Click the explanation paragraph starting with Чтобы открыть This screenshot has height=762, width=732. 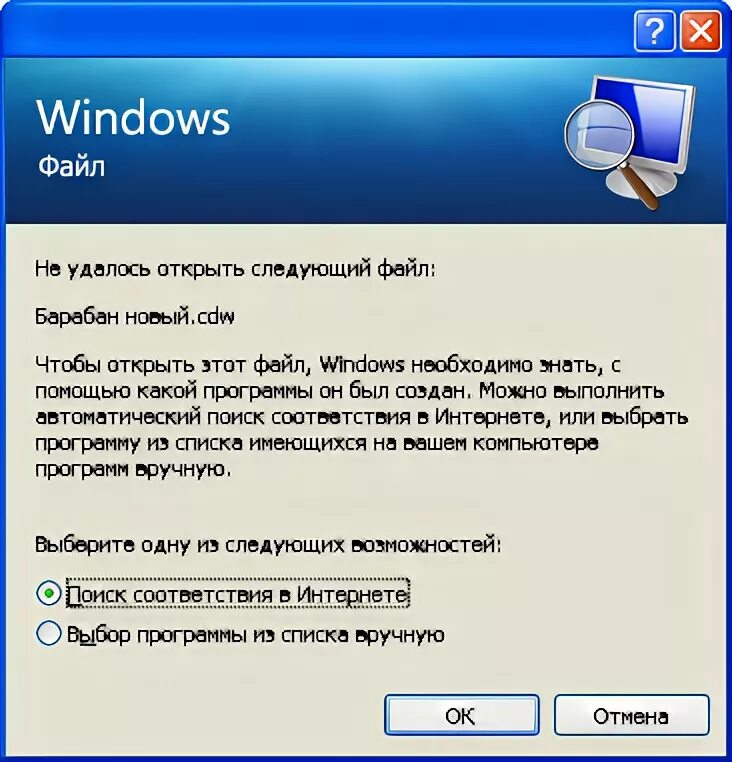(x=361, y=417)
